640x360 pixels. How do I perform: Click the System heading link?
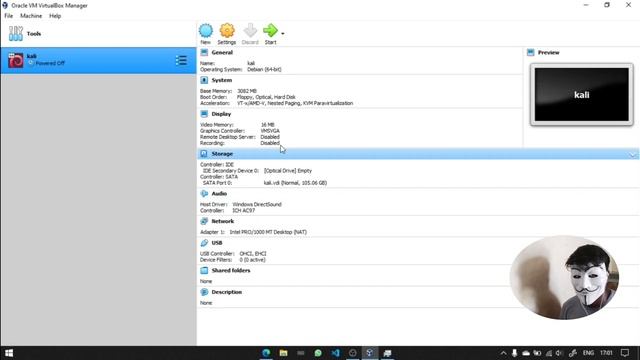[222, 80]
